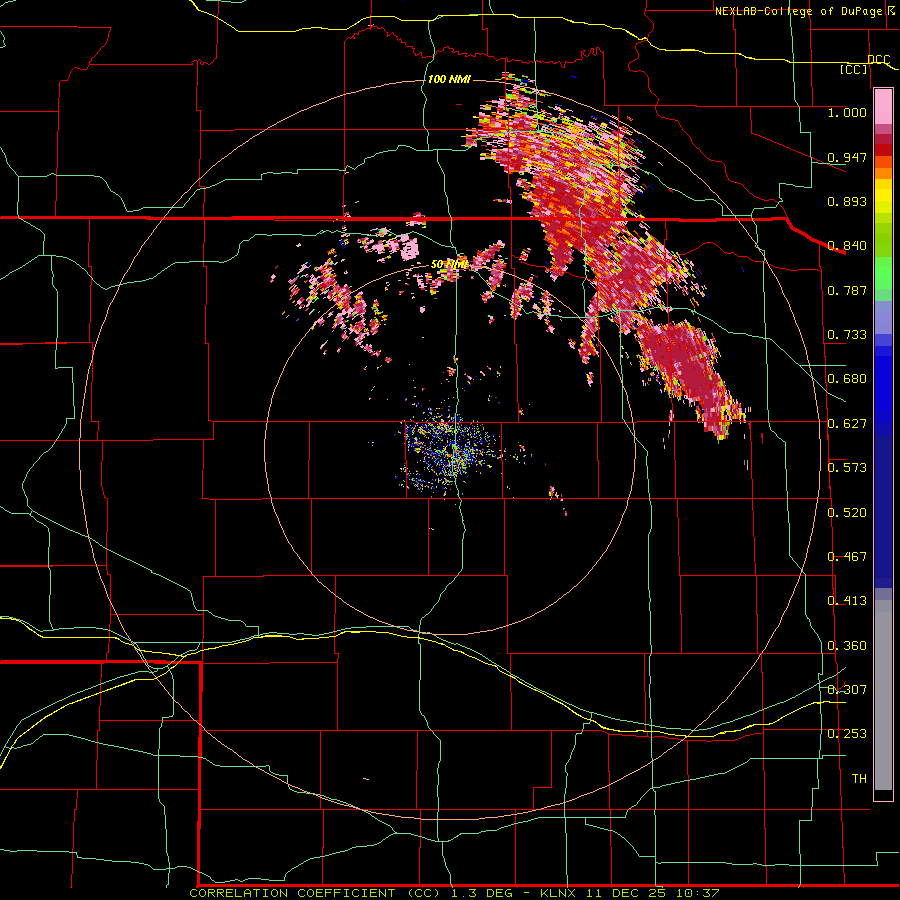Click the 0.253 legend value
This screenshot has width=900, height=900.
[x=847, y=734]
